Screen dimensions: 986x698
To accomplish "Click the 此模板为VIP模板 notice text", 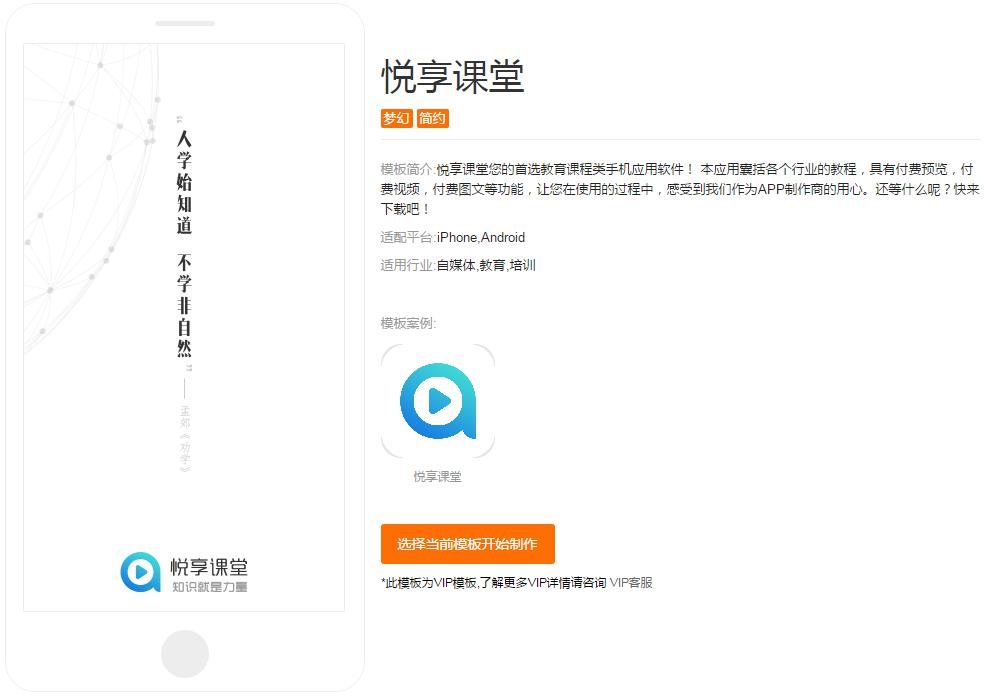I will [493, 582].
